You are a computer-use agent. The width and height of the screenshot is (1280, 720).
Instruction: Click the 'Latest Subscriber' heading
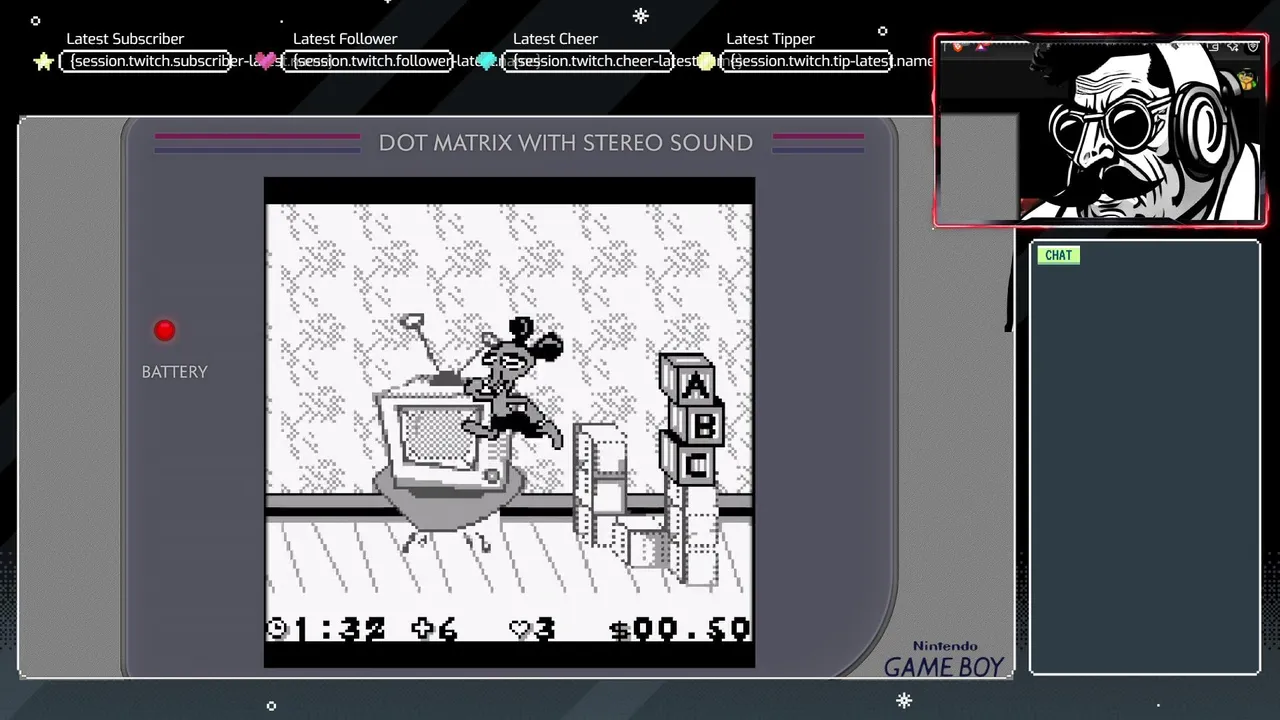[125, 39]
